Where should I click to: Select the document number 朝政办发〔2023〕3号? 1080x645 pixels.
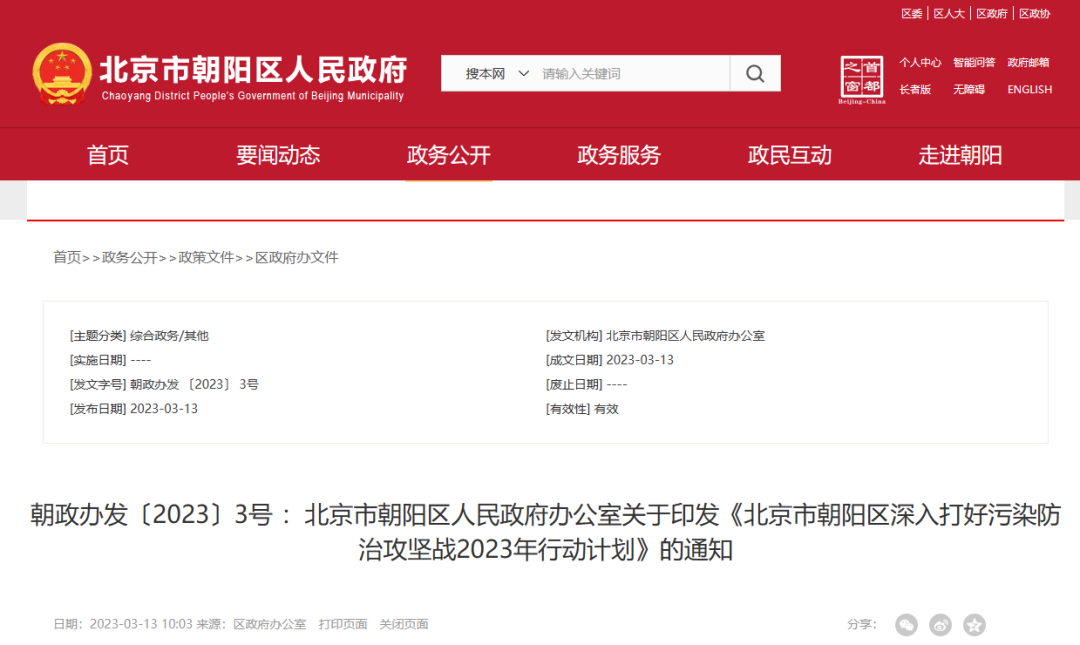point(194,385)
